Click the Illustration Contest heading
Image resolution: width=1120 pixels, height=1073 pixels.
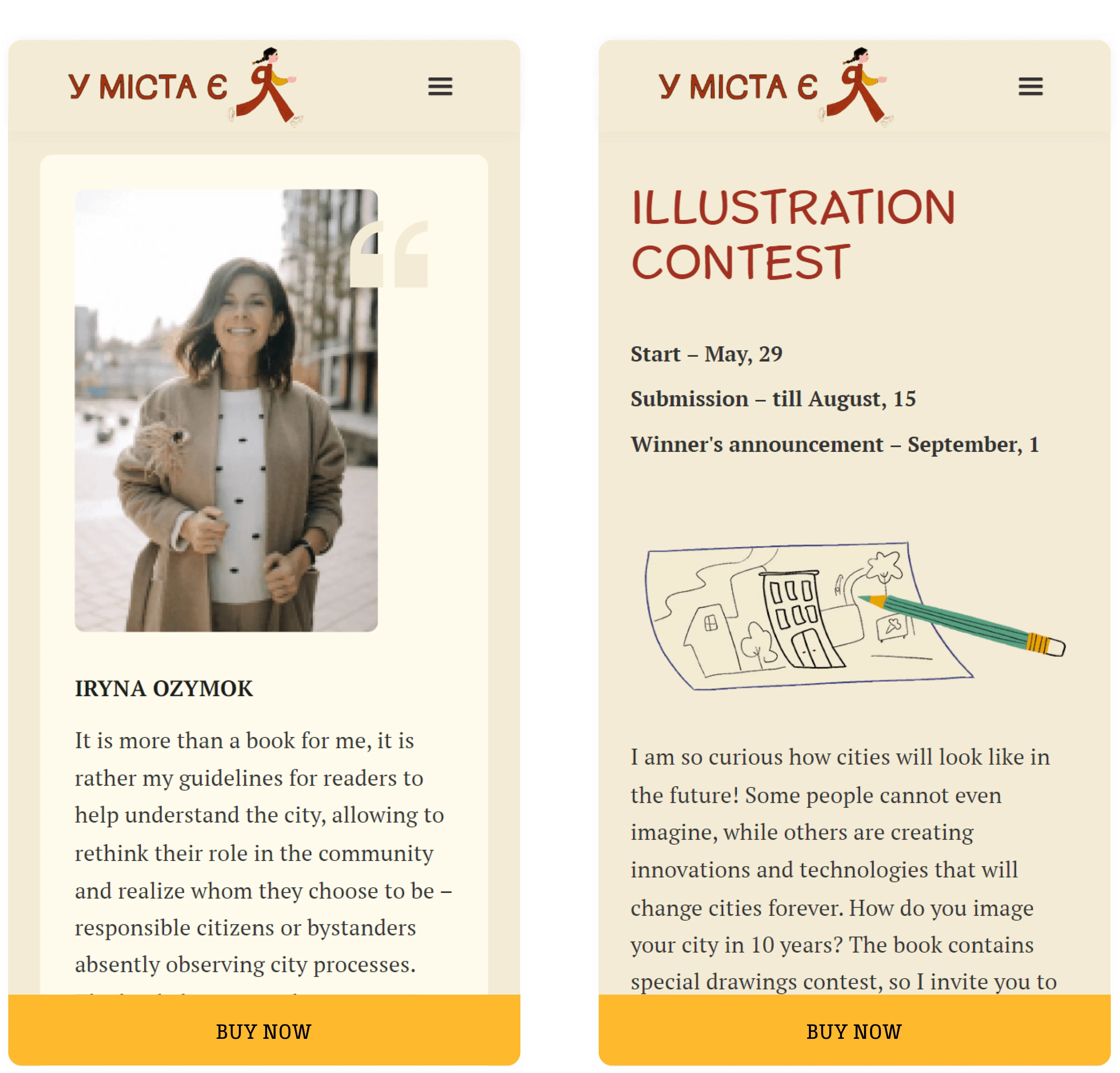[793, 234]
